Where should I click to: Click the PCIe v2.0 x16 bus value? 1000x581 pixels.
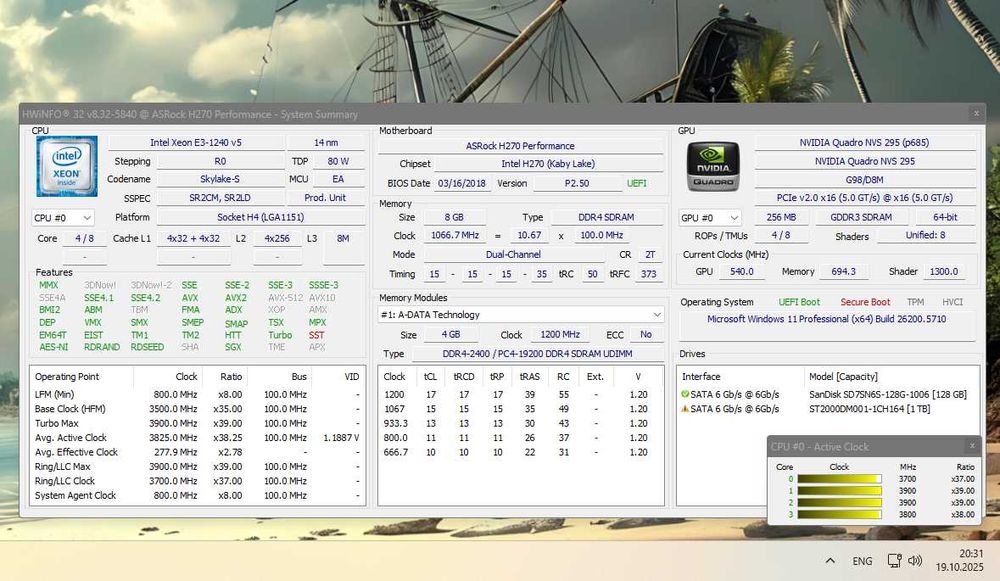pyautogui.click(x=864, y=198)
